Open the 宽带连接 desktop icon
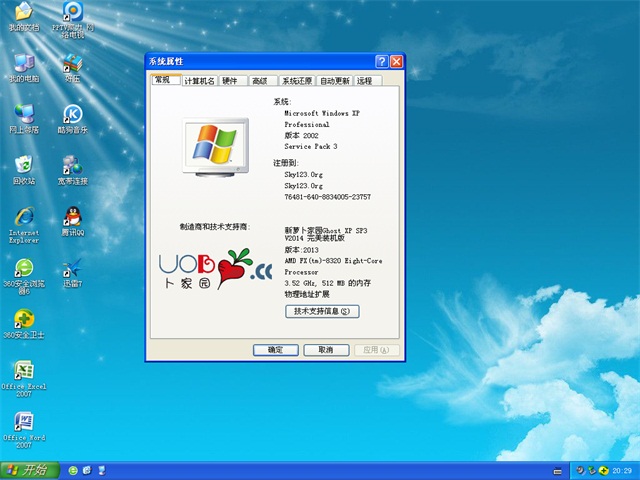The image size is (640, 480). coord(72,165)
